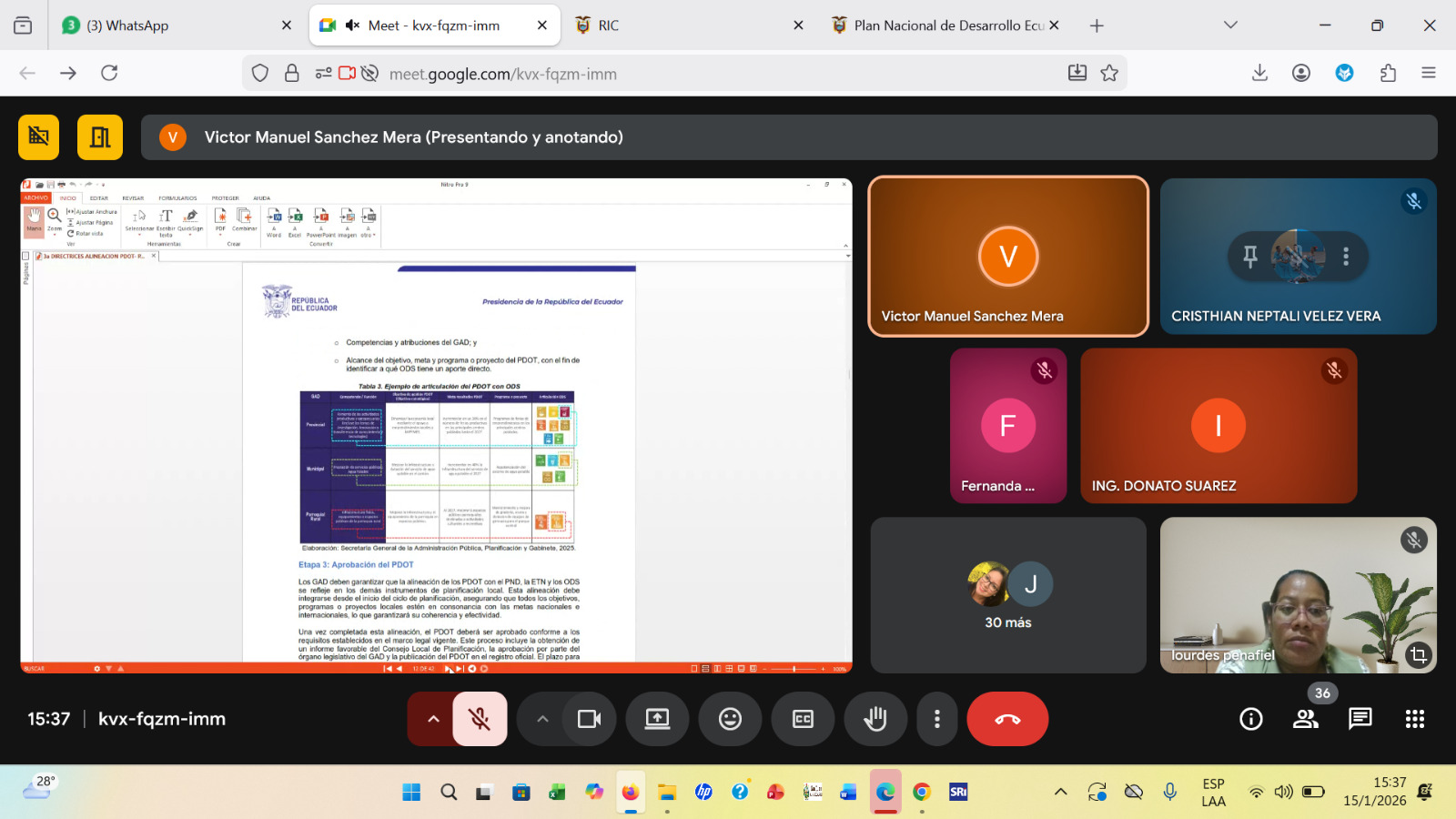The height and width of the screenshot is (819, 1456).
Task: Open the chat panel icon
Action: 1360,719
